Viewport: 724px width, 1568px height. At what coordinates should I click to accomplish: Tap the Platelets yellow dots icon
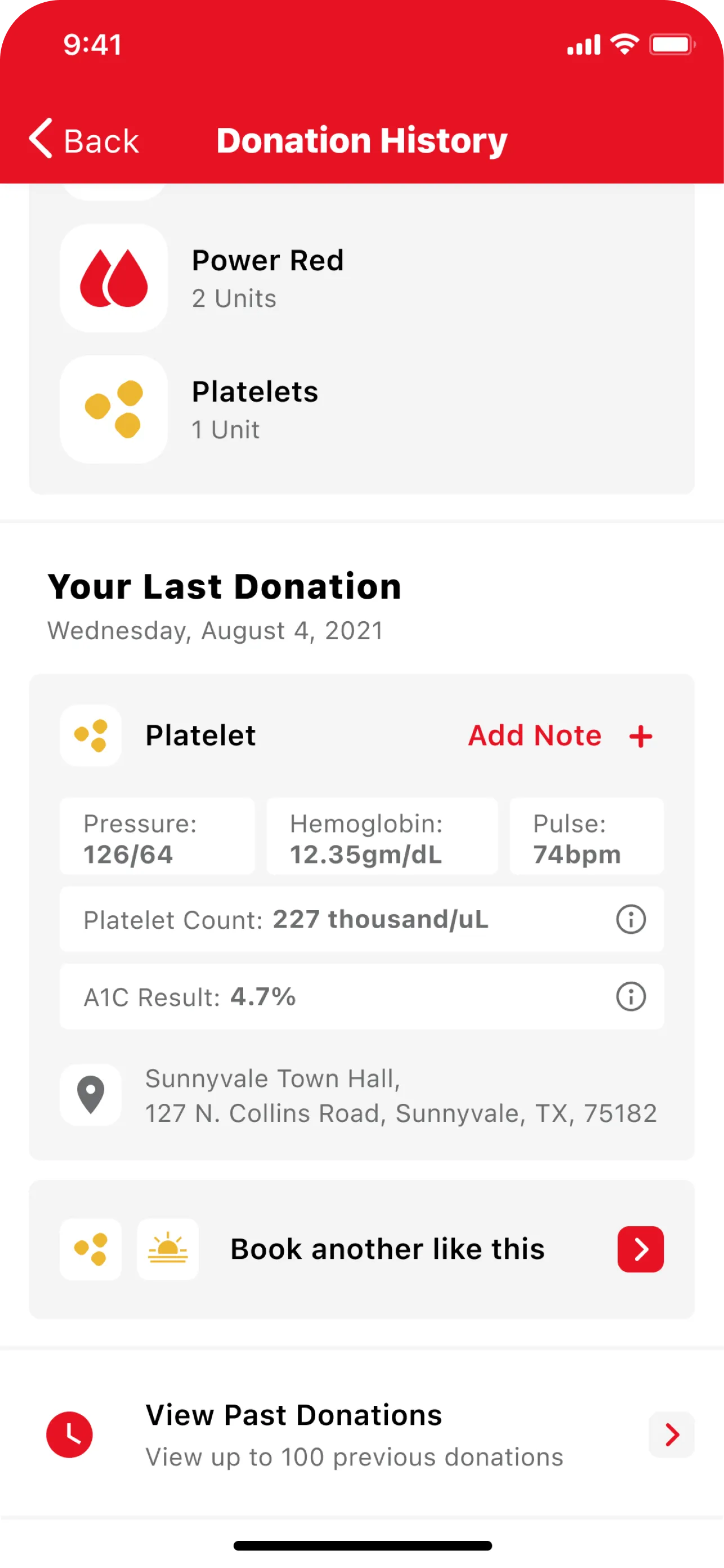(114, 409)
